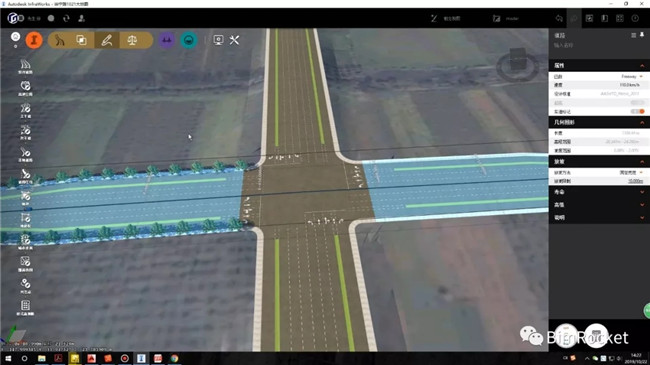Toggle the greyed-out switch above lane marking
Viewport: 650px width, 365px height.
tap(638, 103)
